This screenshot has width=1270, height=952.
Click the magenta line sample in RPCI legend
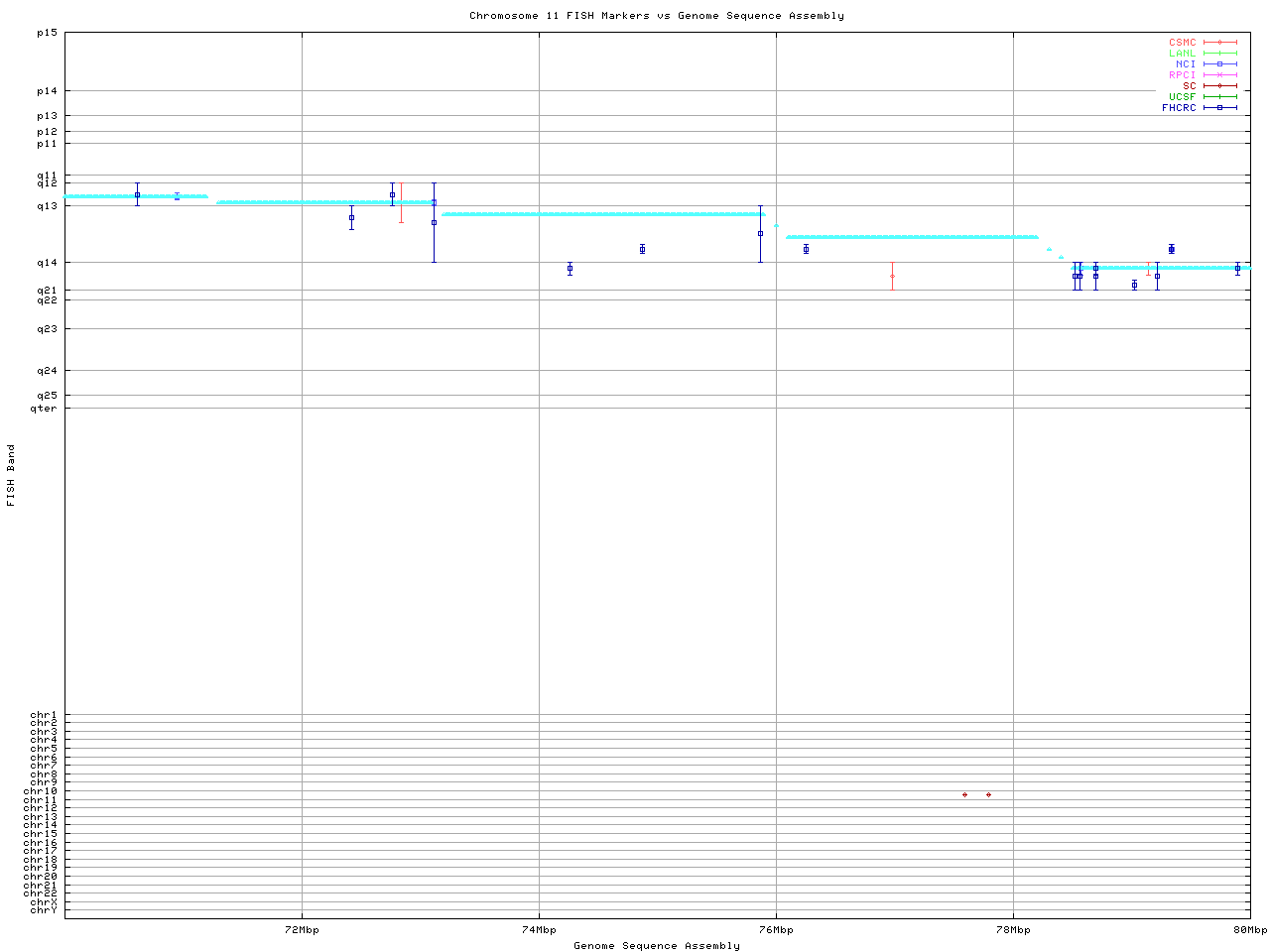coord(1220,74)
